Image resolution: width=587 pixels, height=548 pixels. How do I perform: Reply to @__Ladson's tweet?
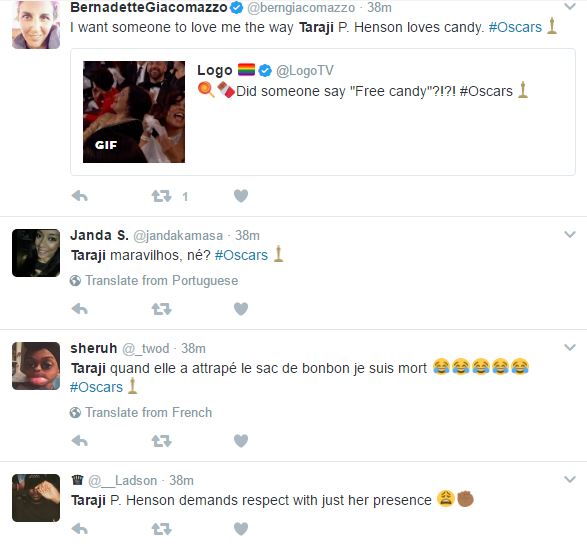click(x=80, y=529)
